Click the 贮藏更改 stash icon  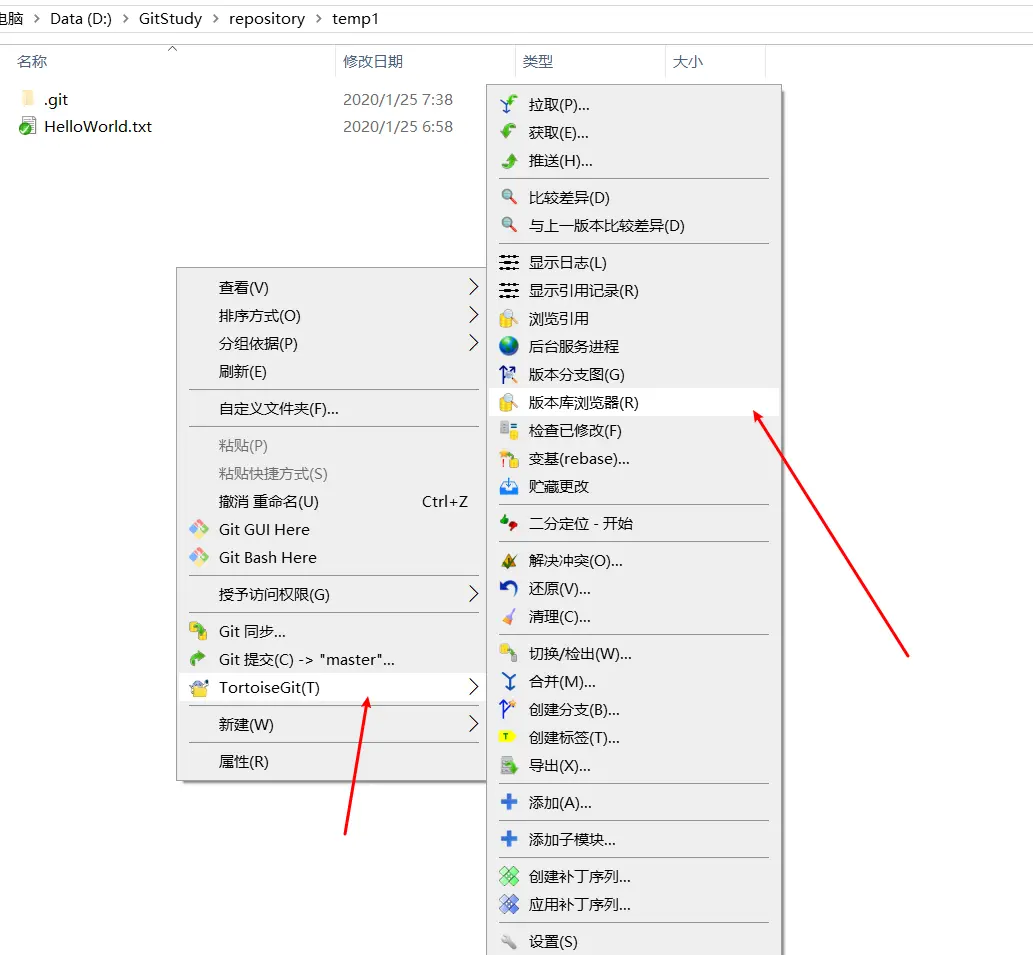click(510, 489)
